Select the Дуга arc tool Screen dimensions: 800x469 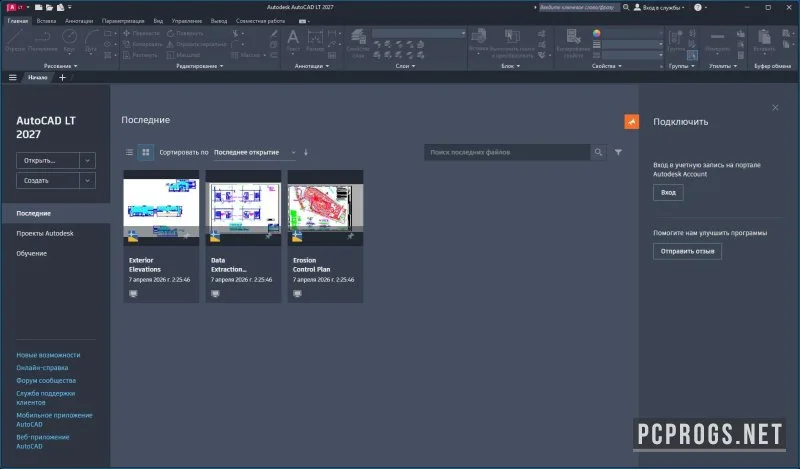tap(91, 40)
